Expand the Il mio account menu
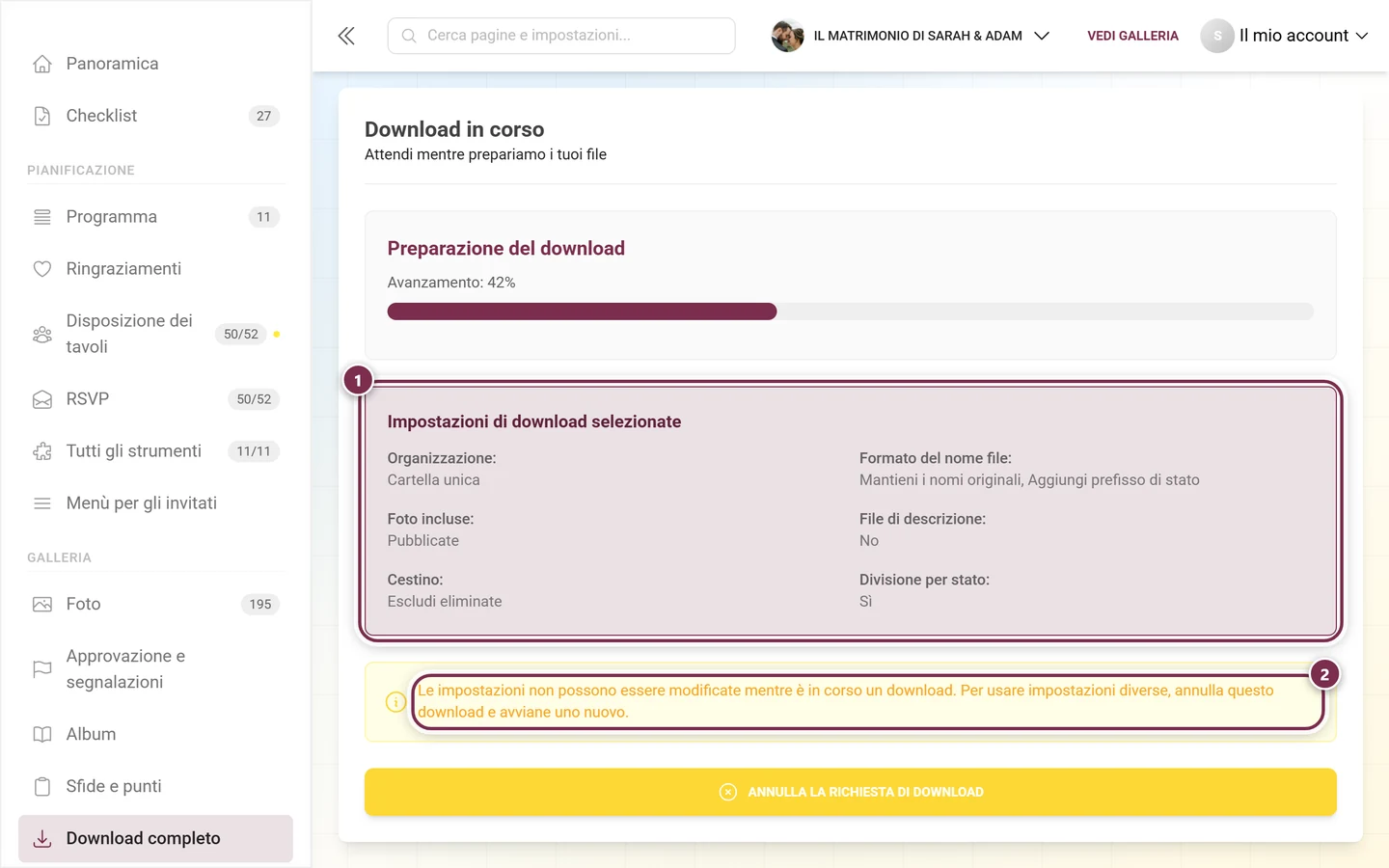1389x868 pixels. (x=1303, y=36)
